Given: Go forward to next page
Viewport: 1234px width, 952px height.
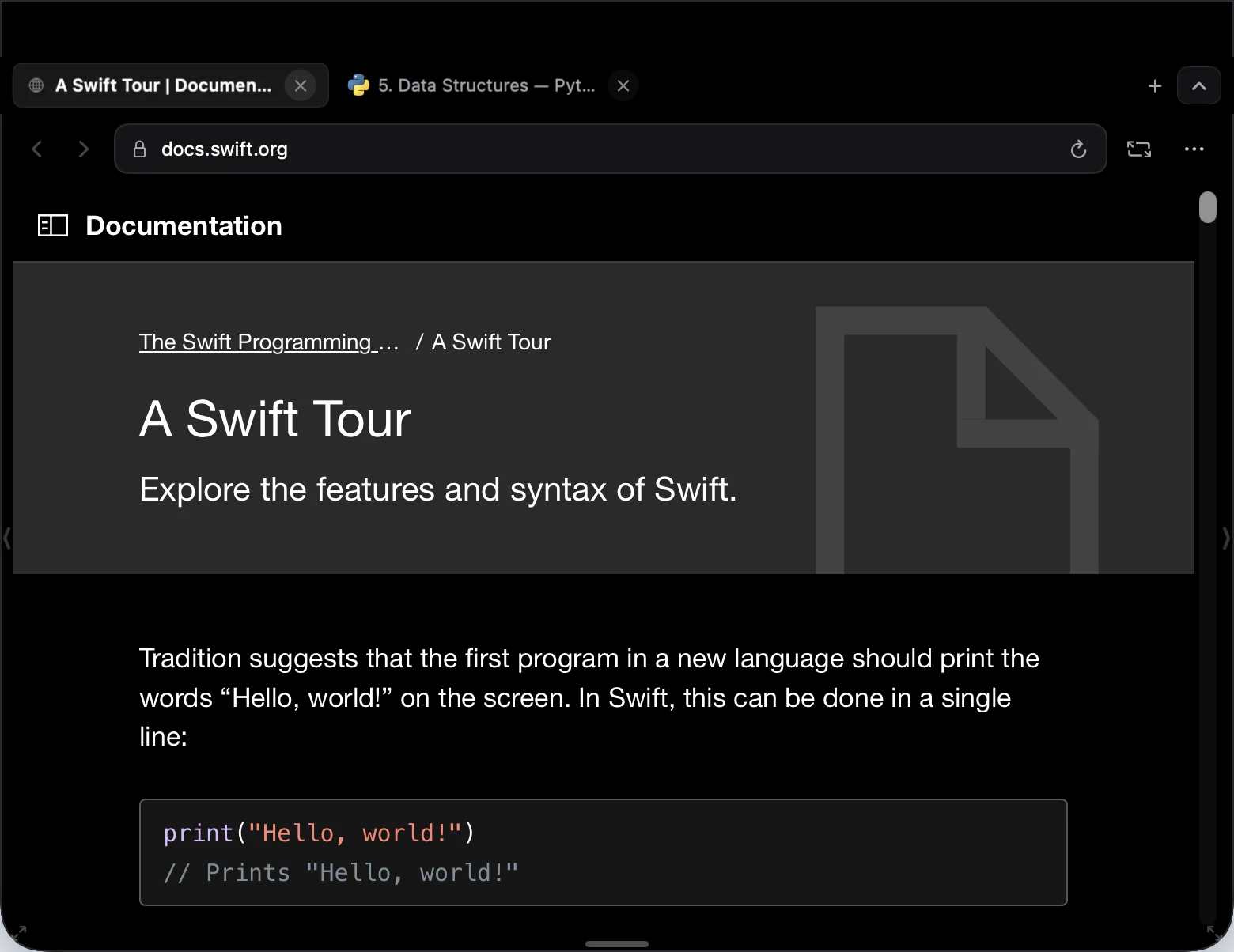Looking at the screenshot, I should pyautogui.click(x=83, y=149).
